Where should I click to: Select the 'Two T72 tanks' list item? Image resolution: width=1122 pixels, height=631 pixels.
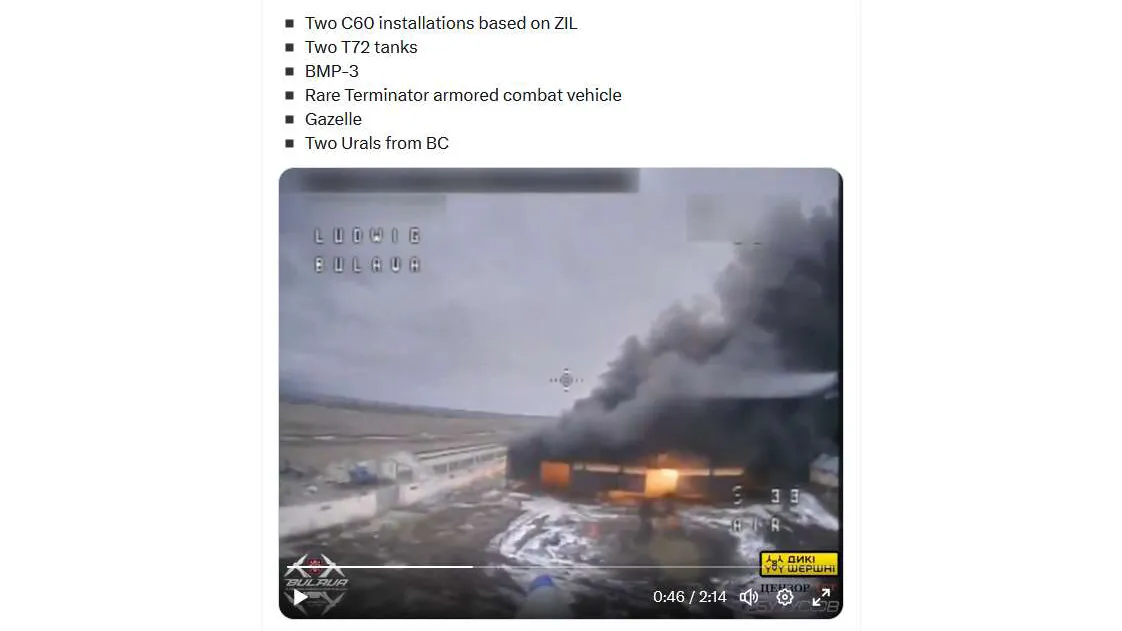(x=361, y=47)
